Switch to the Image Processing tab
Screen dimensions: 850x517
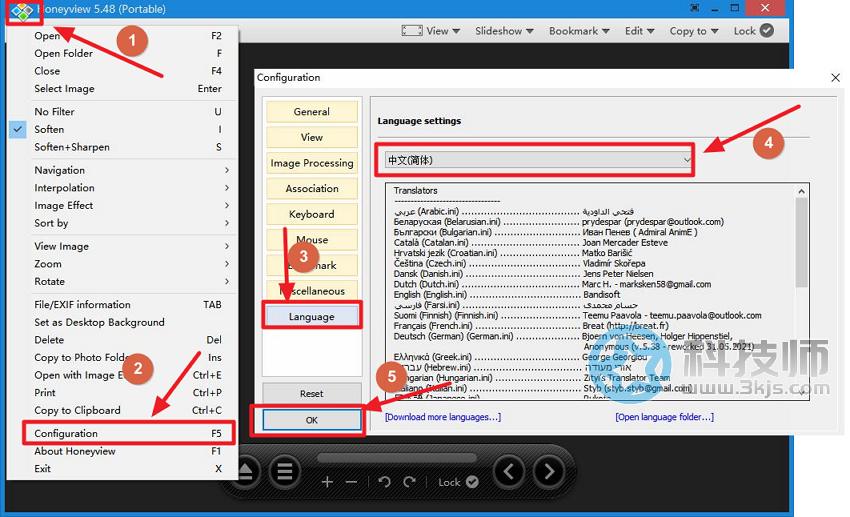312,163
